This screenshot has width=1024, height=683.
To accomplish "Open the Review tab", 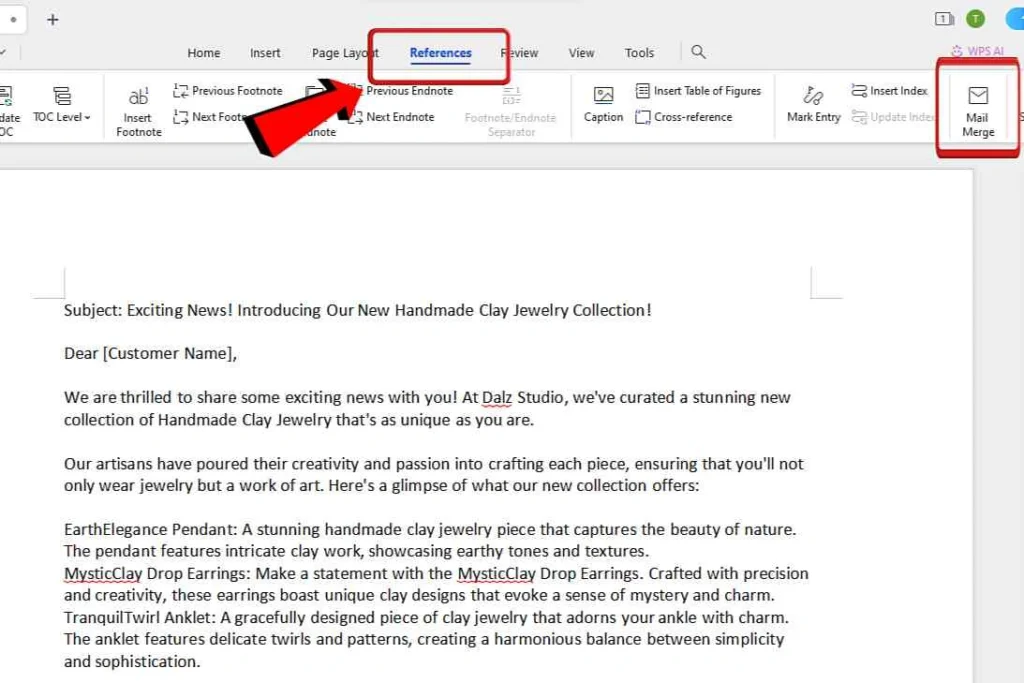I will pyautogui.click(x=520, y=53).
